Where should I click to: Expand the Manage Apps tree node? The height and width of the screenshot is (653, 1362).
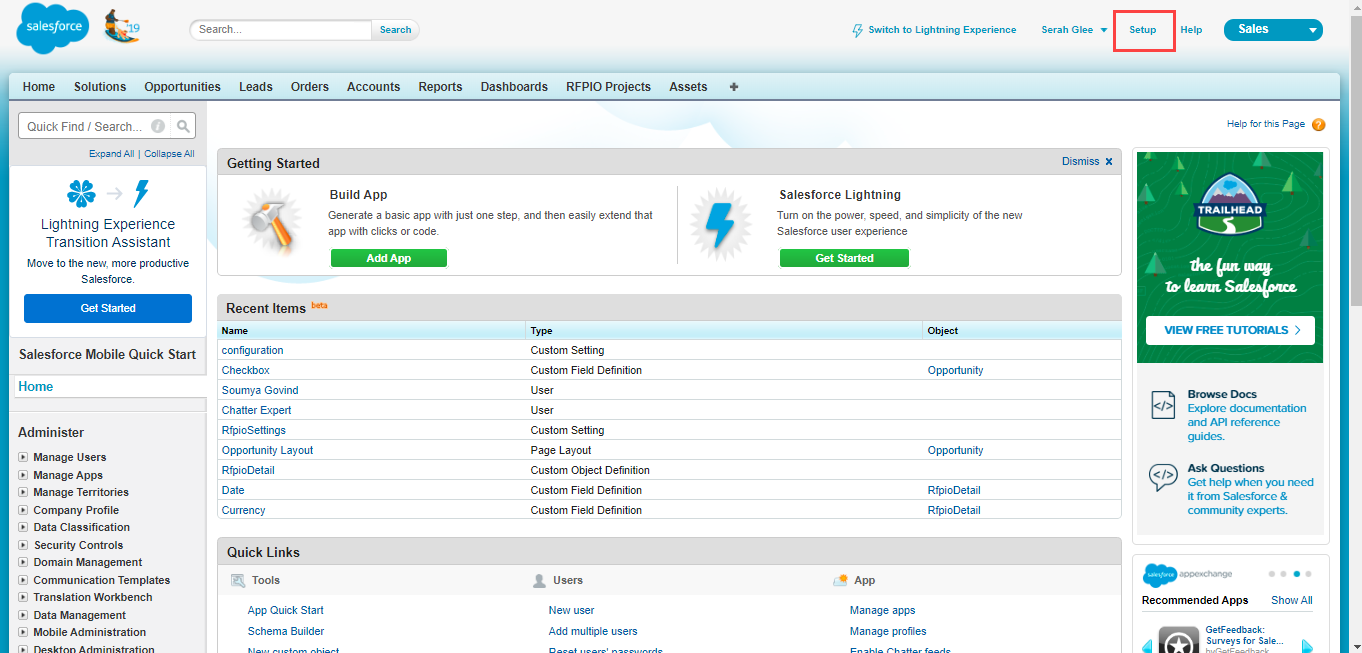[24, 475]
